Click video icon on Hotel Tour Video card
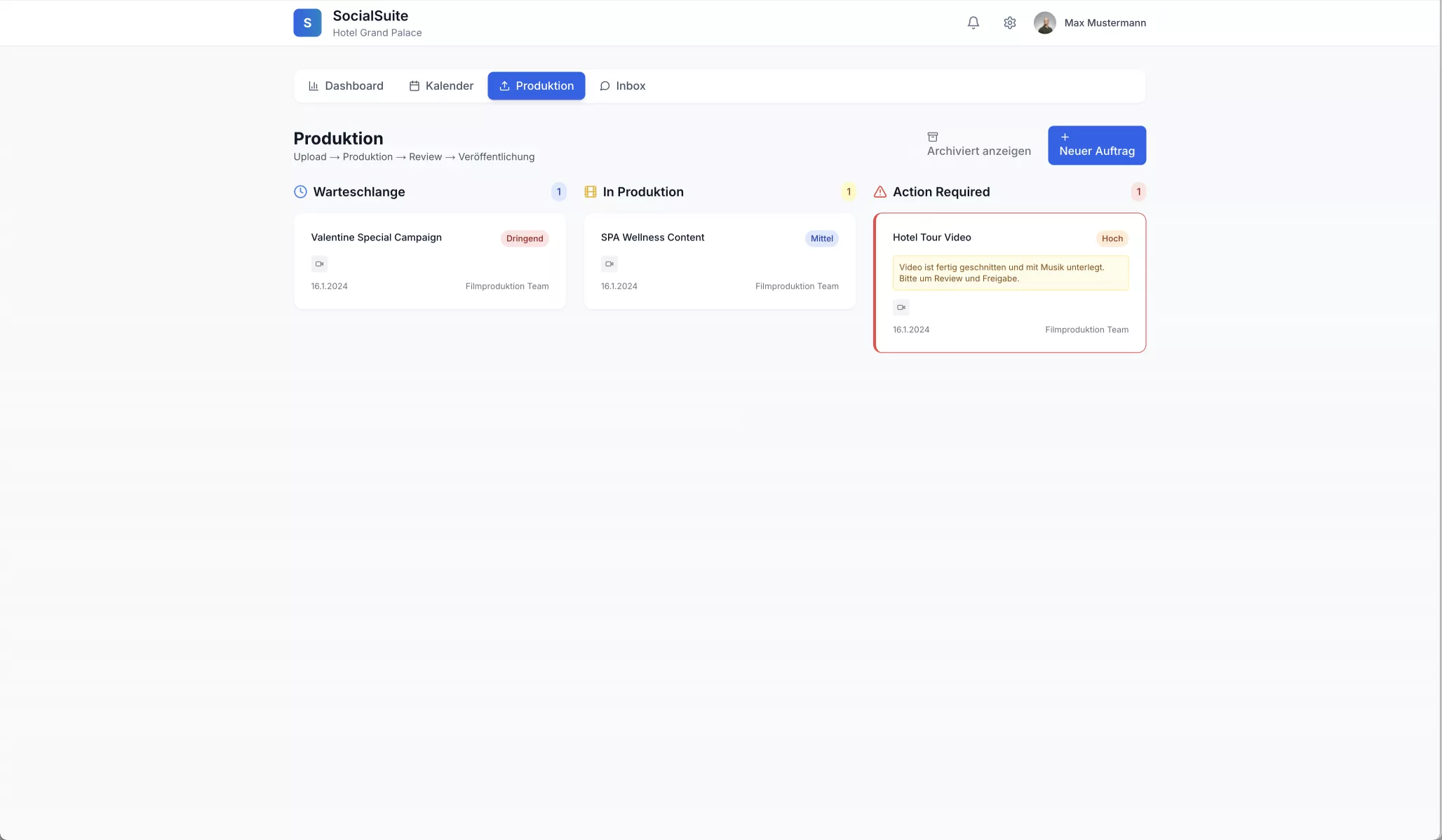Image resolution: width=1442 pixels, height=840 pixels. (x=901, y=307)
